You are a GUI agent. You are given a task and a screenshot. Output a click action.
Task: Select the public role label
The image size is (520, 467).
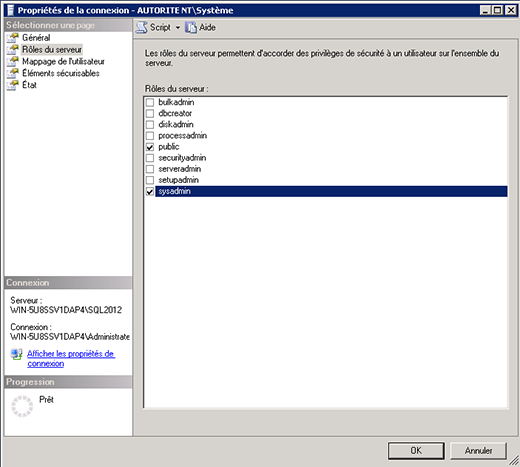click(169, 147)
